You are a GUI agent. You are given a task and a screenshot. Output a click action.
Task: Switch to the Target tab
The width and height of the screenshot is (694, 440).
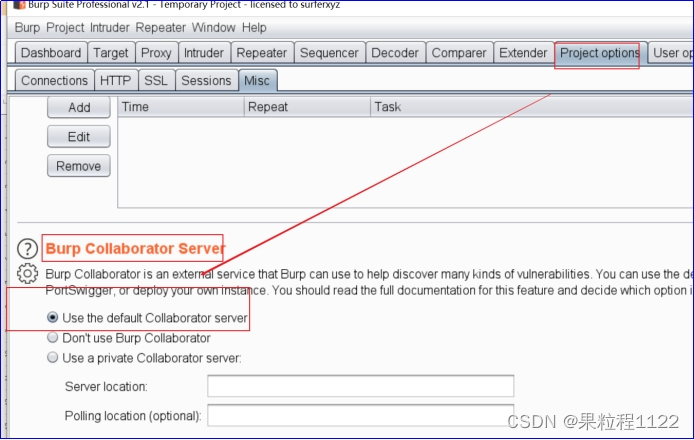(111, 53)
